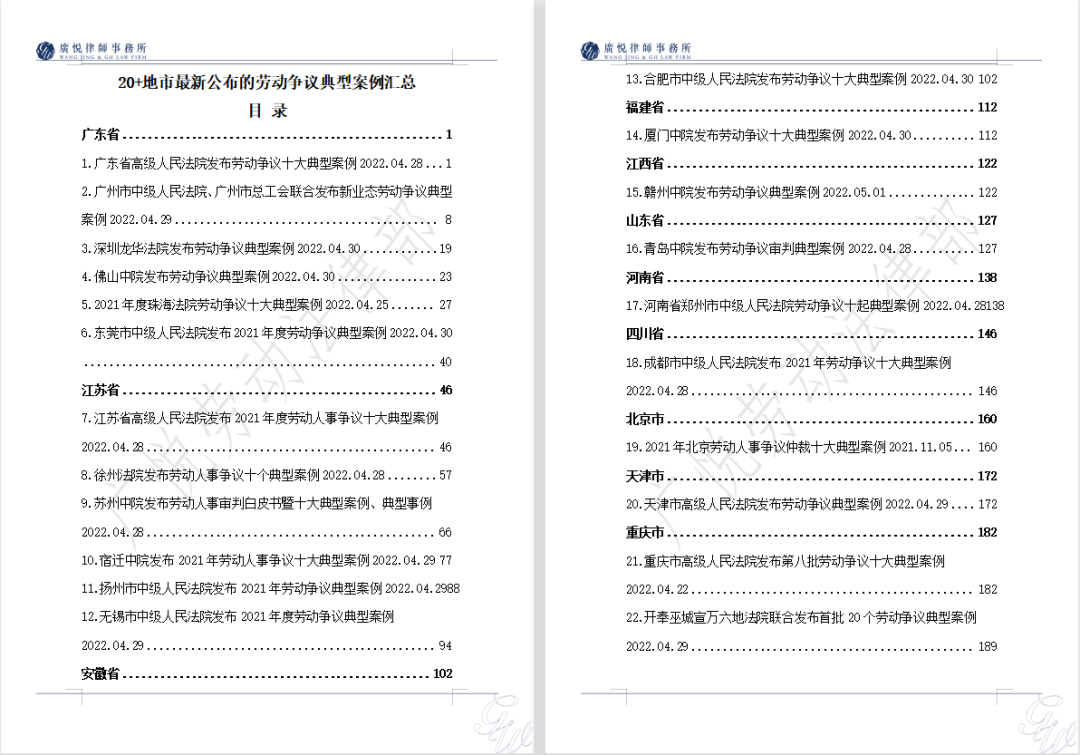Jump to the '四川省' section entry
This screenshot has height=755, width=1080.
pyautogui.click(x=811, y=333)
